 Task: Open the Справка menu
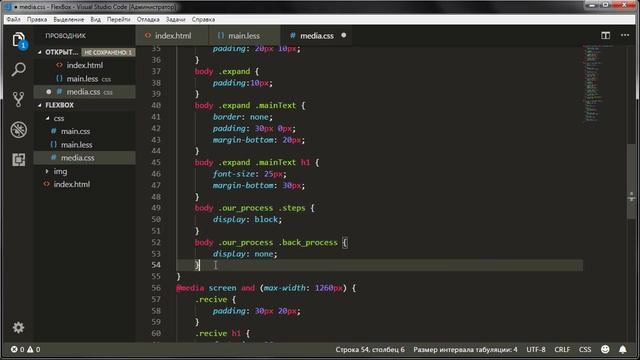pyautogui.click(x=203, y=19)
